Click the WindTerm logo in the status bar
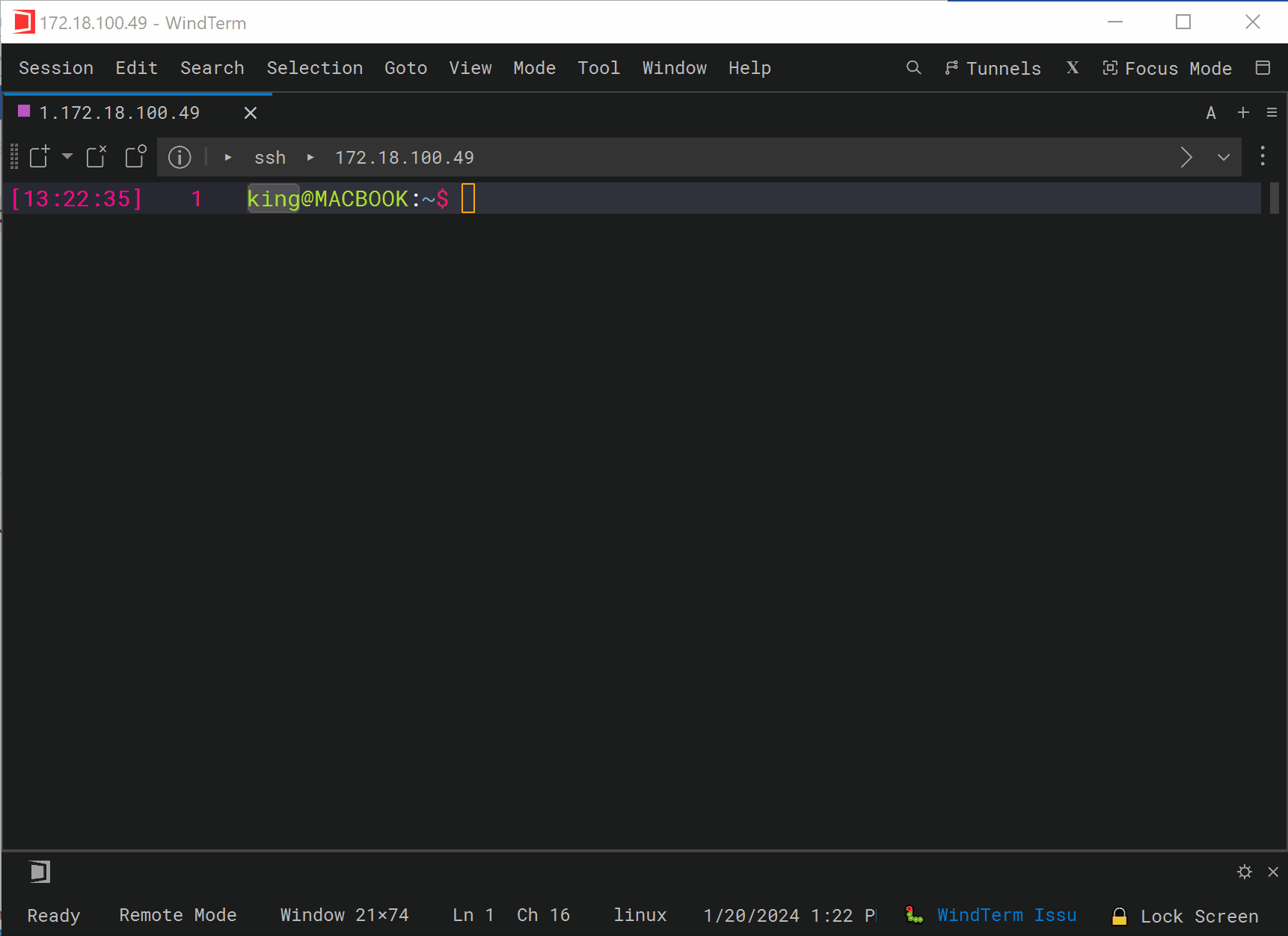Image resolution: width=1288 pixels, height=936 pixels. (x=38, y=871)
